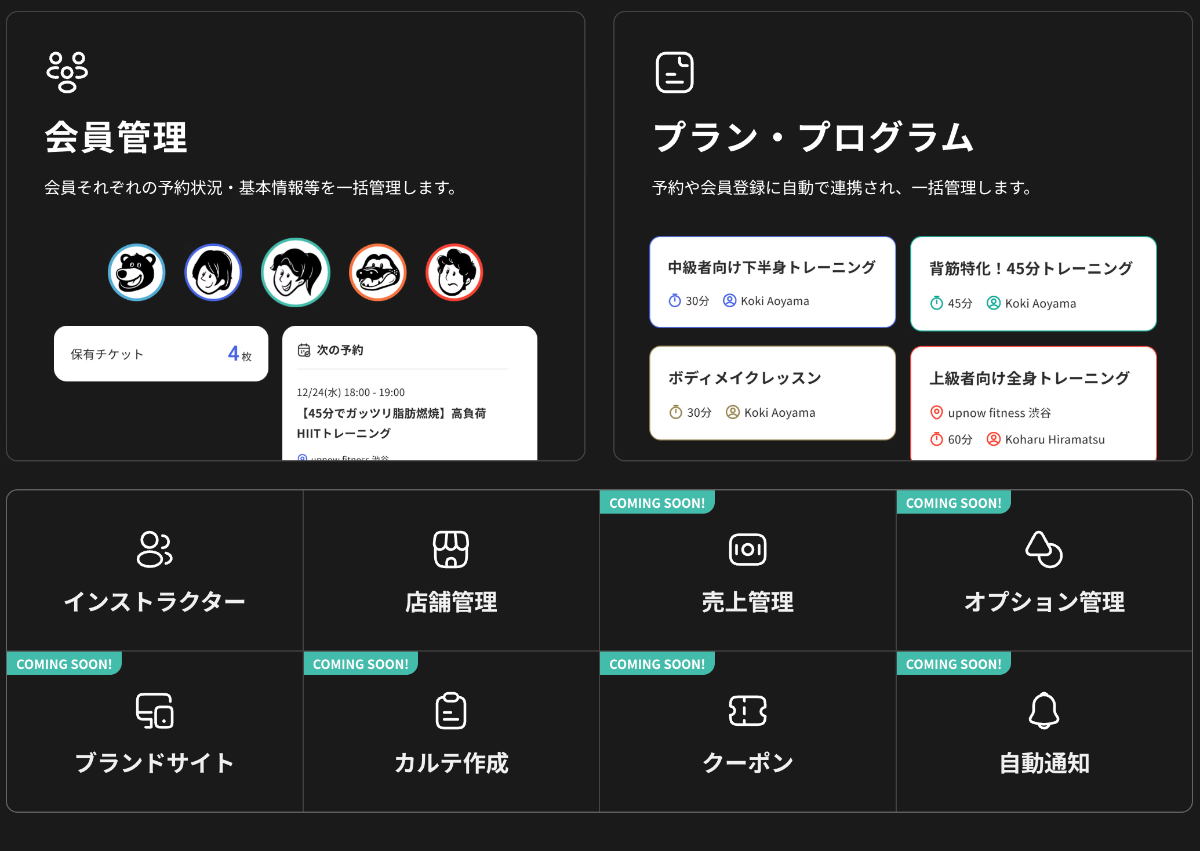The width and height of the screenshot is (1200, 851).
Task: Click the 会員管理 heading
Action: 116,137
